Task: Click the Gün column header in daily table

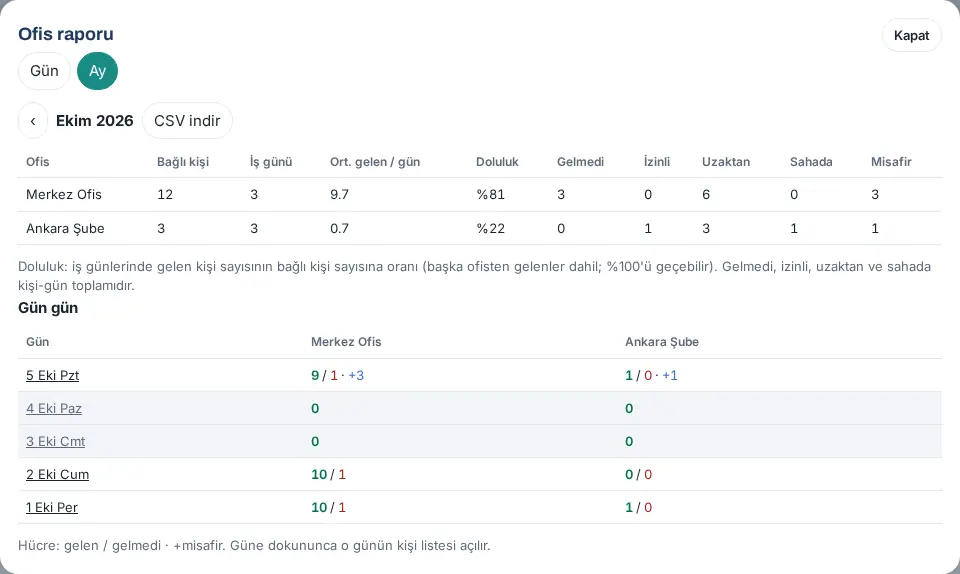Action: click(37, 341)
